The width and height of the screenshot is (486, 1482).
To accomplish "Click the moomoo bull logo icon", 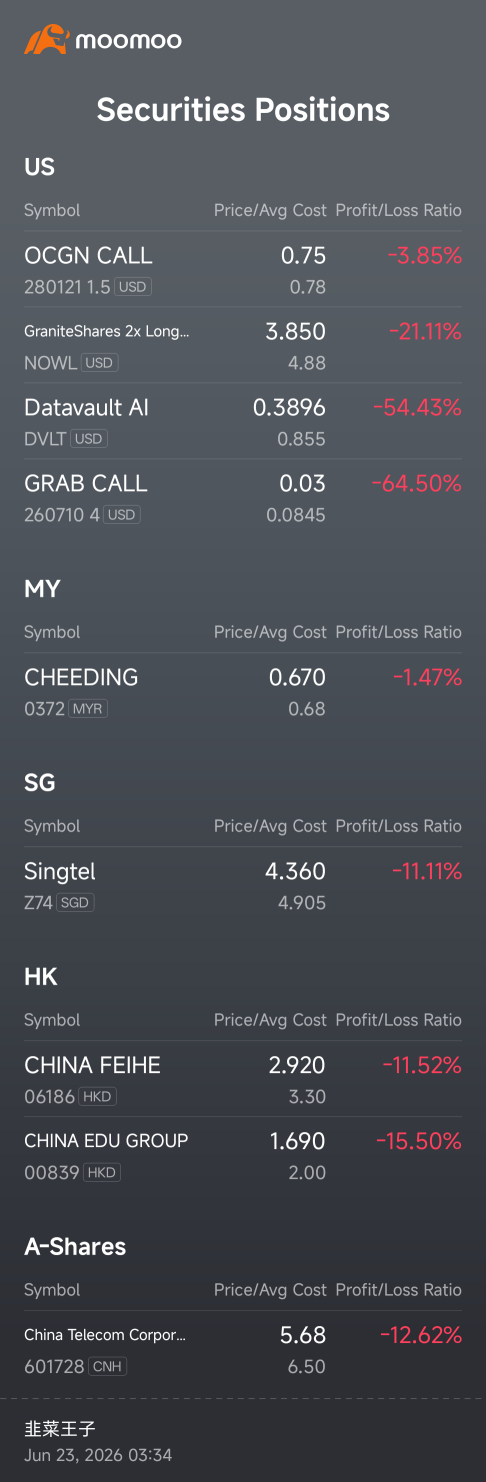I will click(46, 40).
